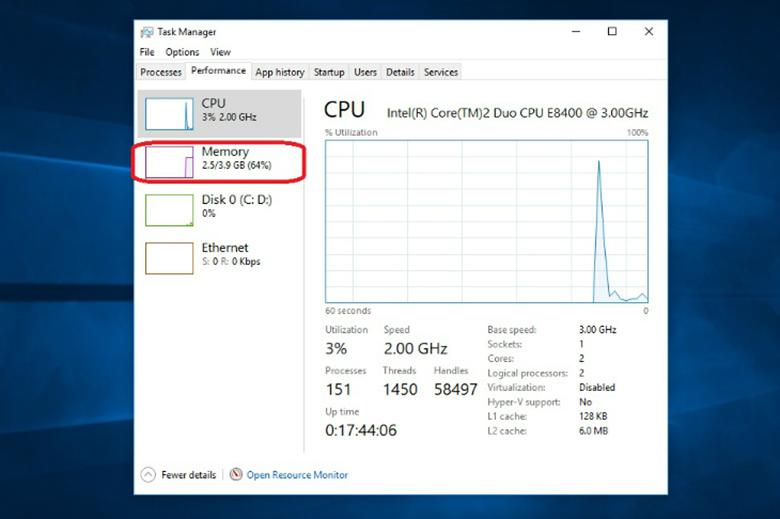This screenshot has width=780, height=519.
Task: Select the Disk 0 graph thumbnail
Action: (169, 210)
